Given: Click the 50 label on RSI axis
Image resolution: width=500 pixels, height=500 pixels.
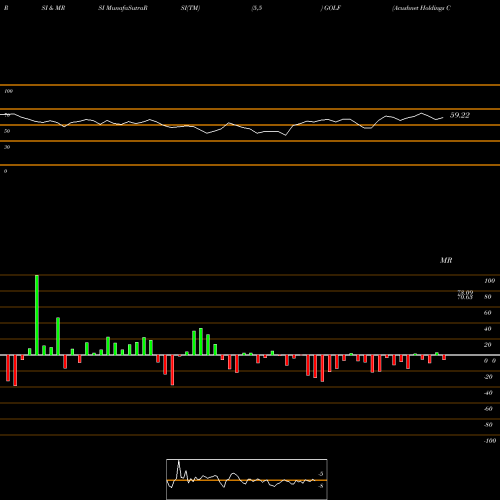Looking at the screenshot, I should (x=7, y=131).
